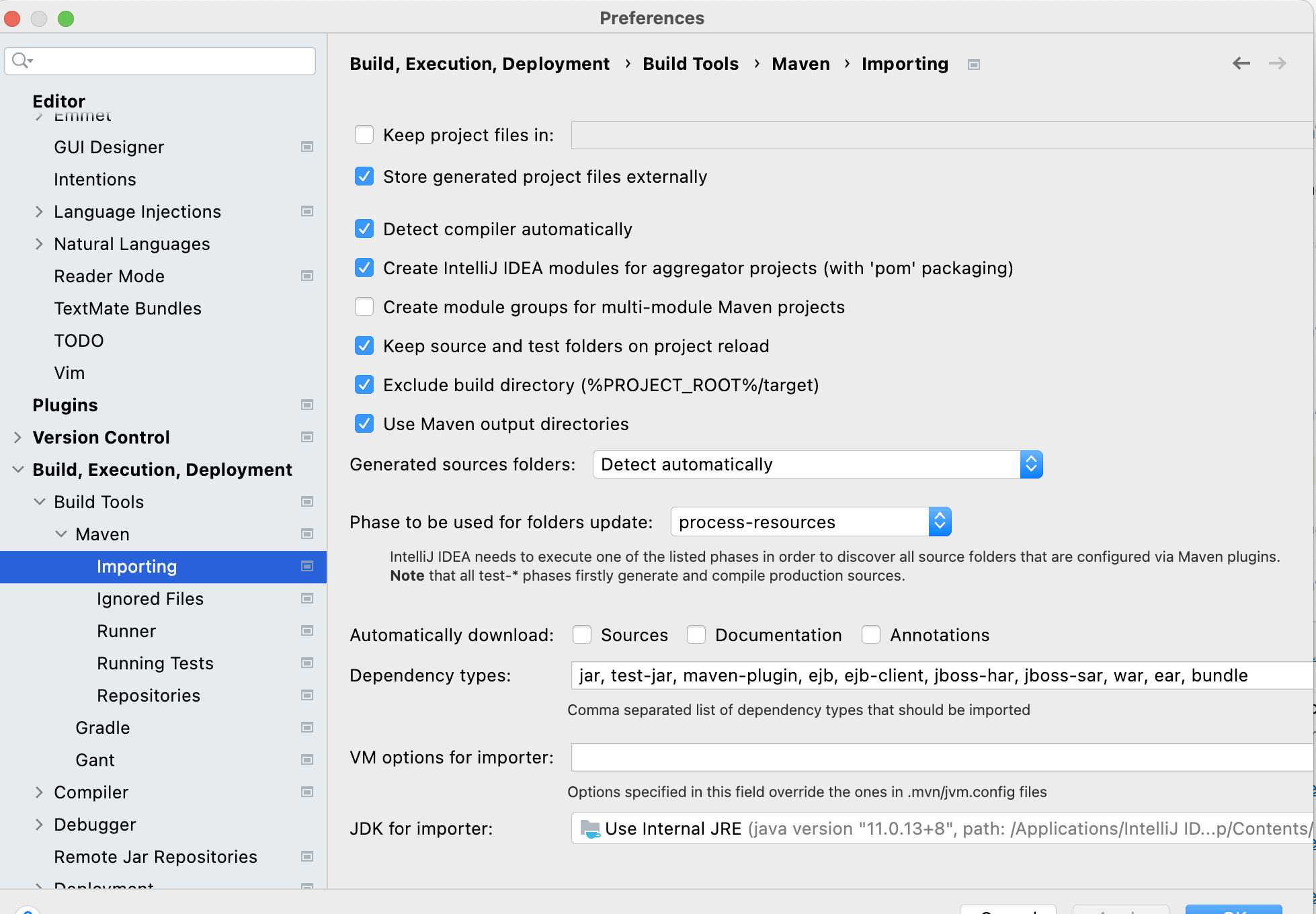Enable automatic download of Annotations
Viewport: 1316px width, 914px height.
pyautogui.click(x=871, y=635)
